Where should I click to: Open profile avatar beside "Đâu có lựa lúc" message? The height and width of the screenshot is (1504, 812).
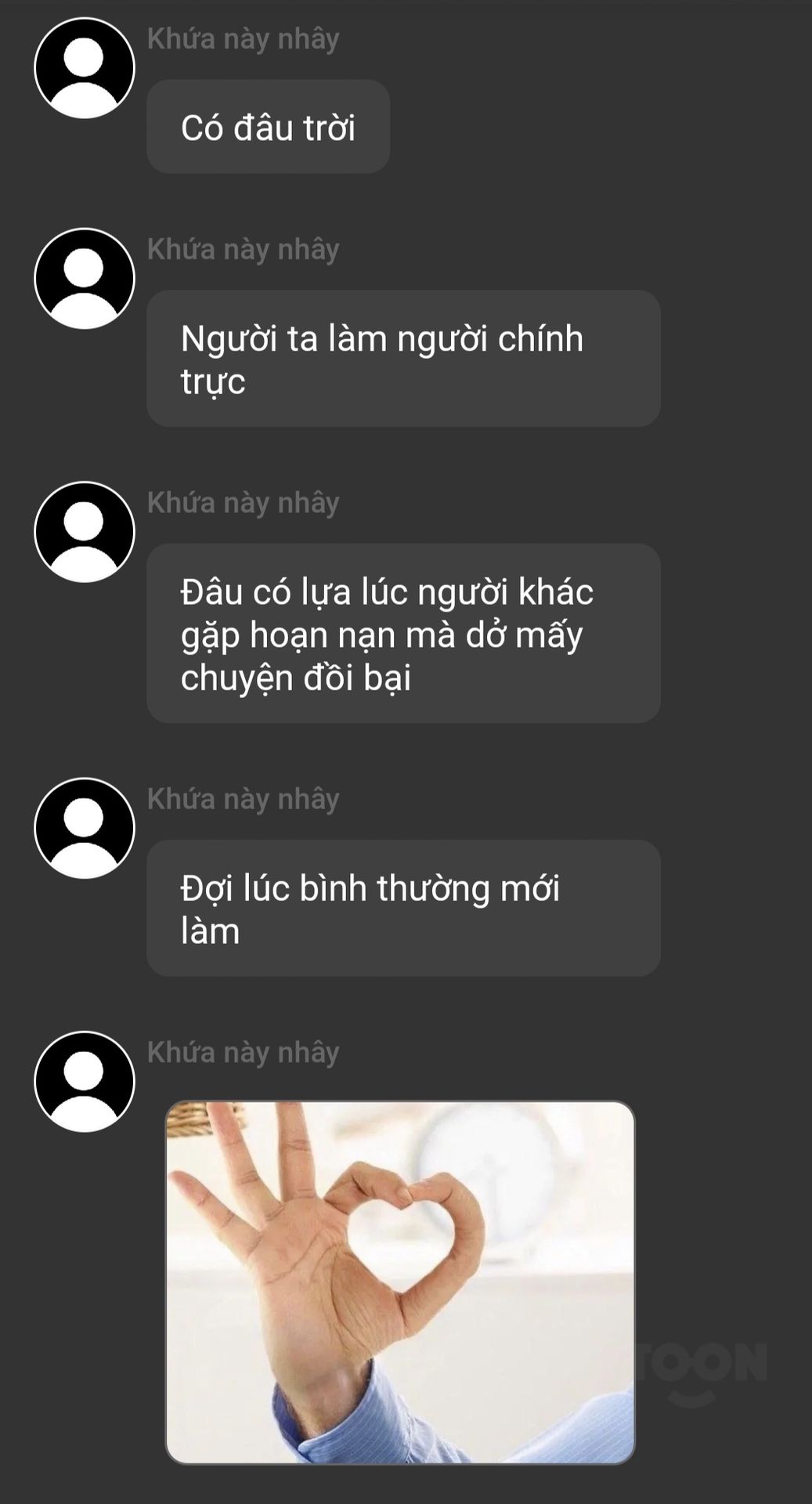pyautogui.click(x=85, y=532)
